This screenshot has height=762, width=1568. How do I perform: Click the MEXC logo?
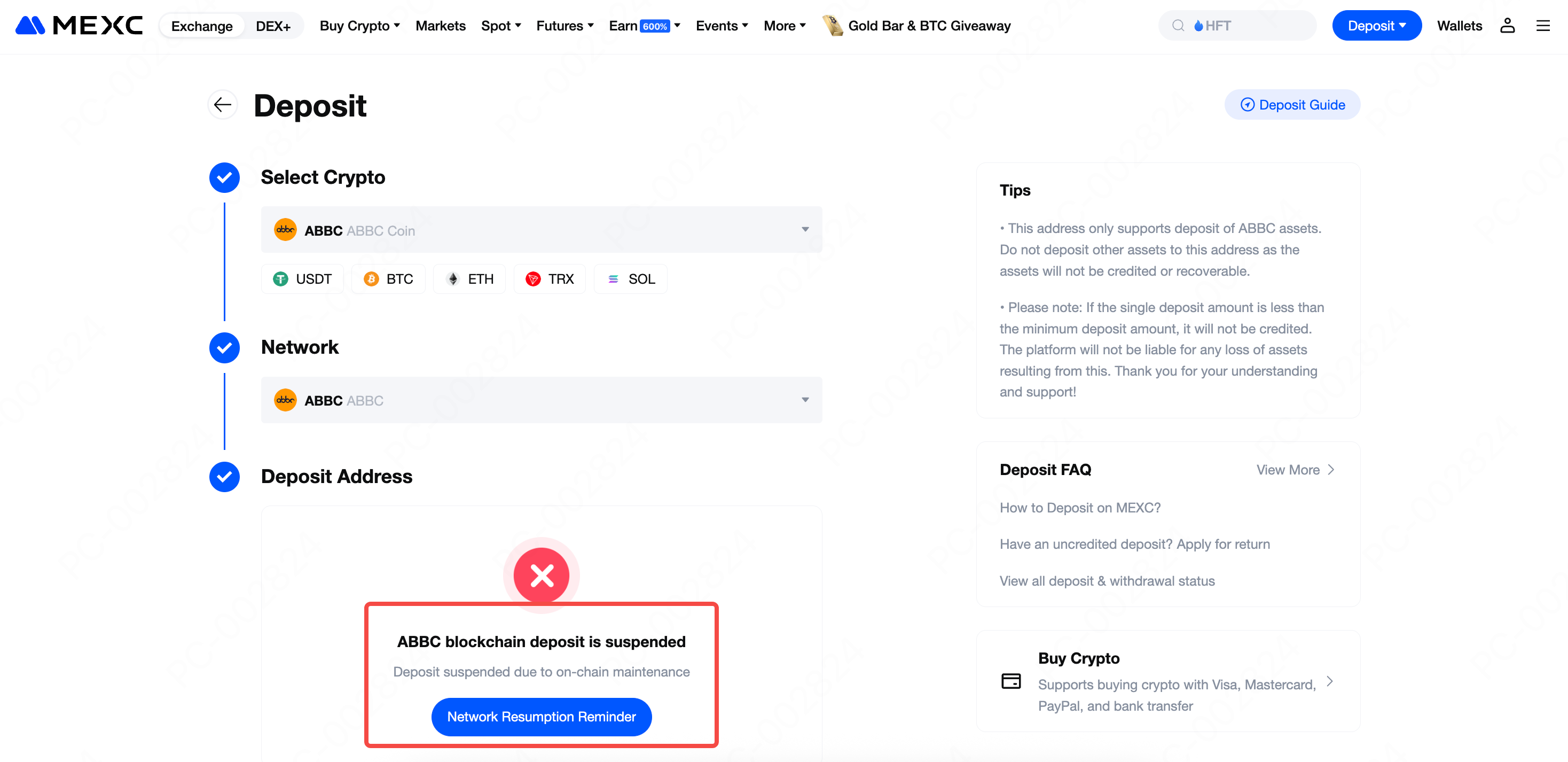point(79,26)
